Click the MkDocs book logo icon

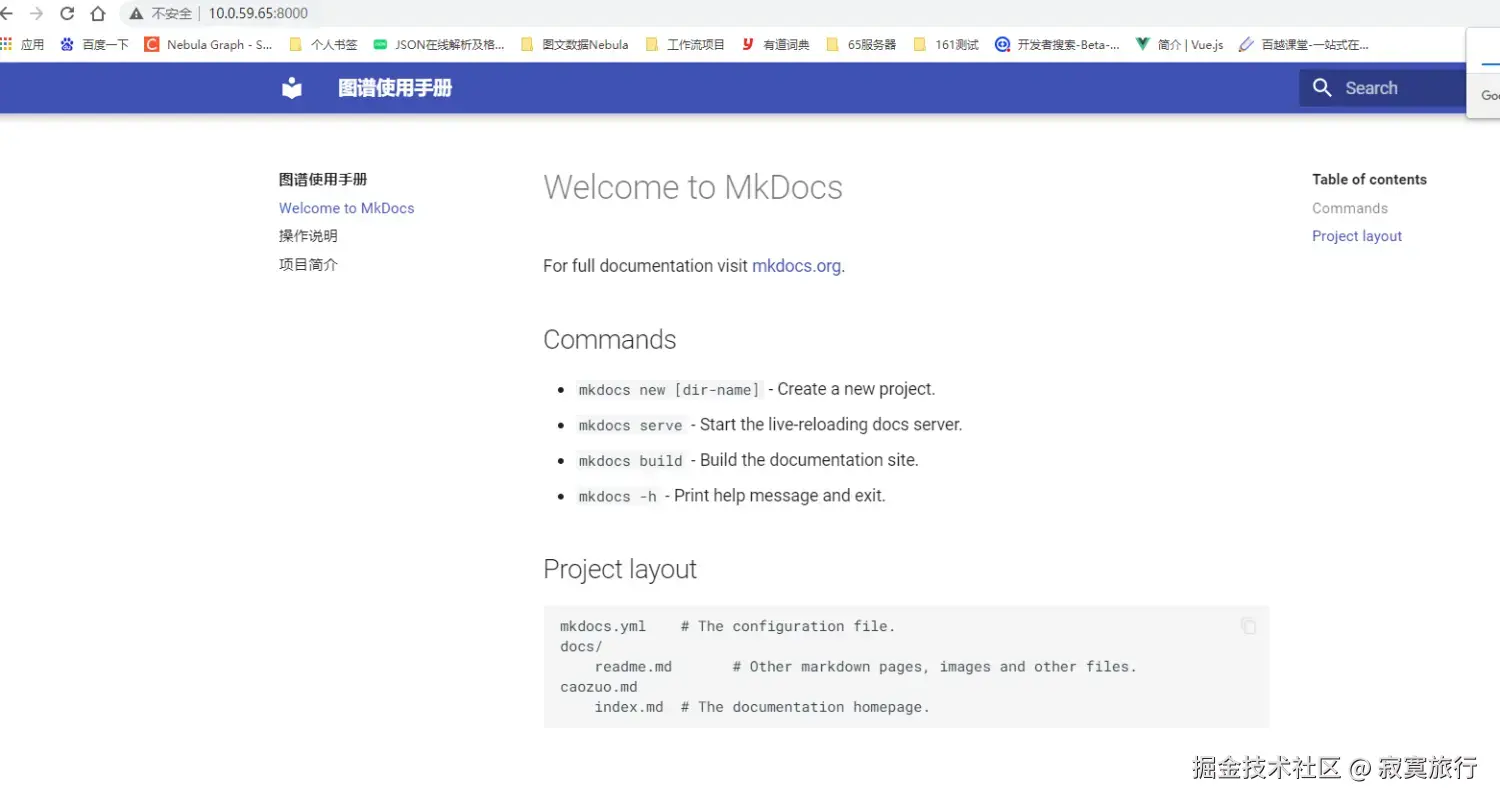pyautogui.click(x=291, y=88)
